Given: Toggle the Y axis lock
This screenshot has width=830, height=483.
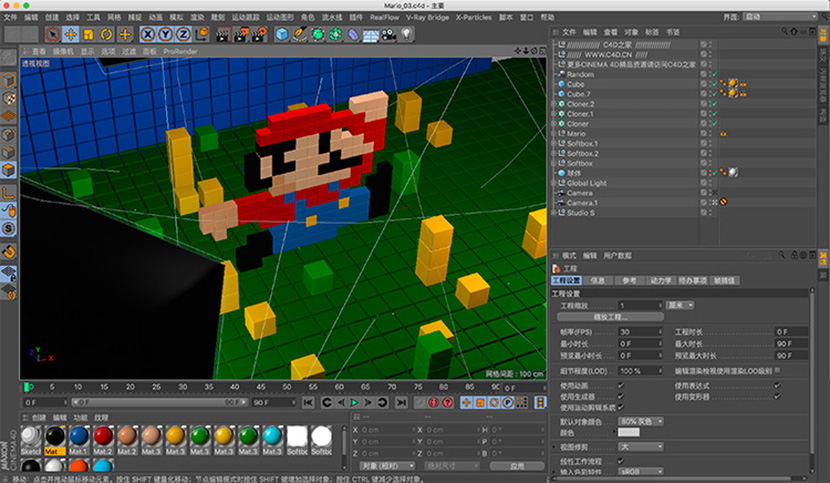Looking at the screenshot, I should point(166,34).
